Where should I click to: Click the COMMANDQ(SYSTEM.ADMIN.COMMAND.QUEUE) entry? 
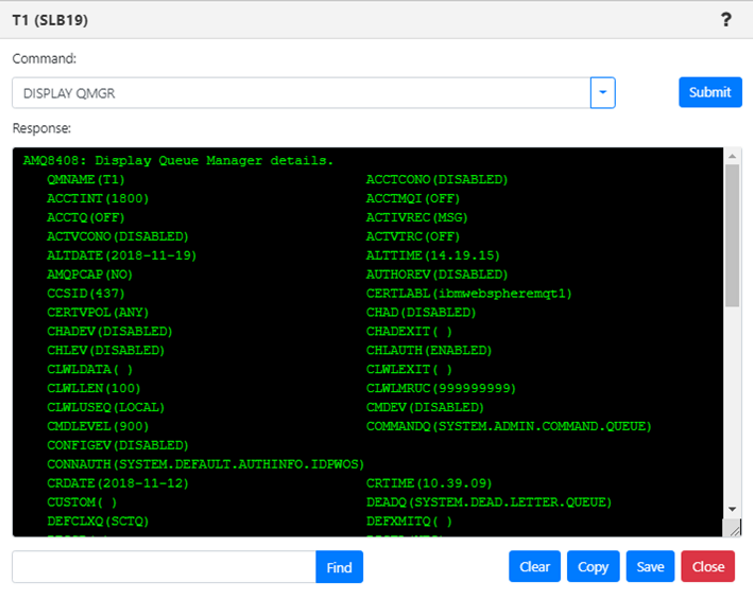(509, 426)
